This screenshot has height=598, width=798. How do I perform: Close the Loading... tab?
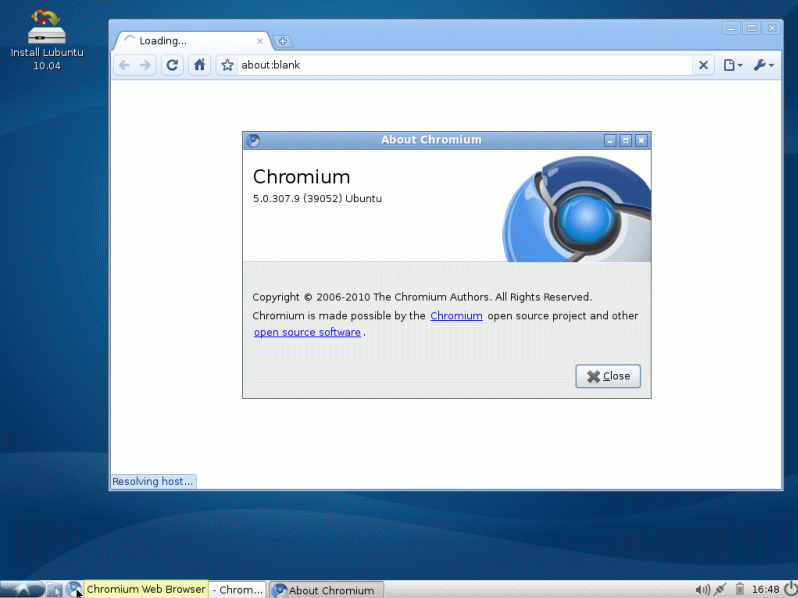[x=260, y=41]
